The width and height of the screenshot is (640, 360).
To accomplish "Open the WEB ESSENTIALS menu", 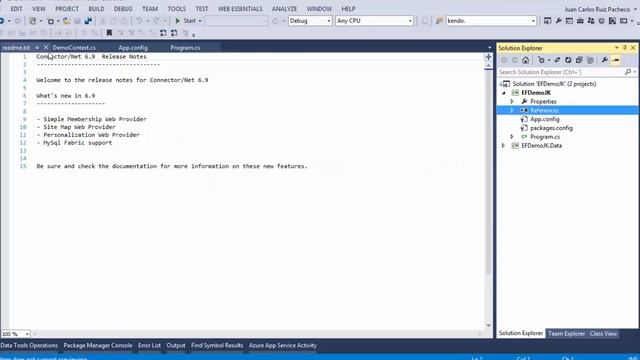I will coord(240,9).
